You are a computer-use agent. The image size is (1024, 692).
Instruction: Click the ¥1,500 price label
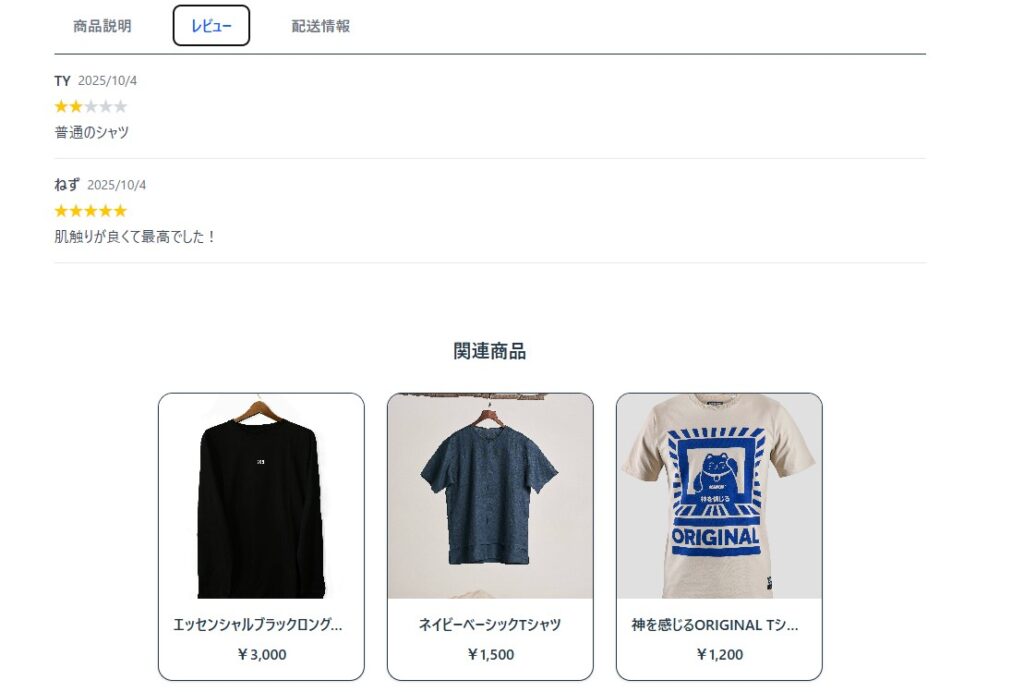click(490, 654)
